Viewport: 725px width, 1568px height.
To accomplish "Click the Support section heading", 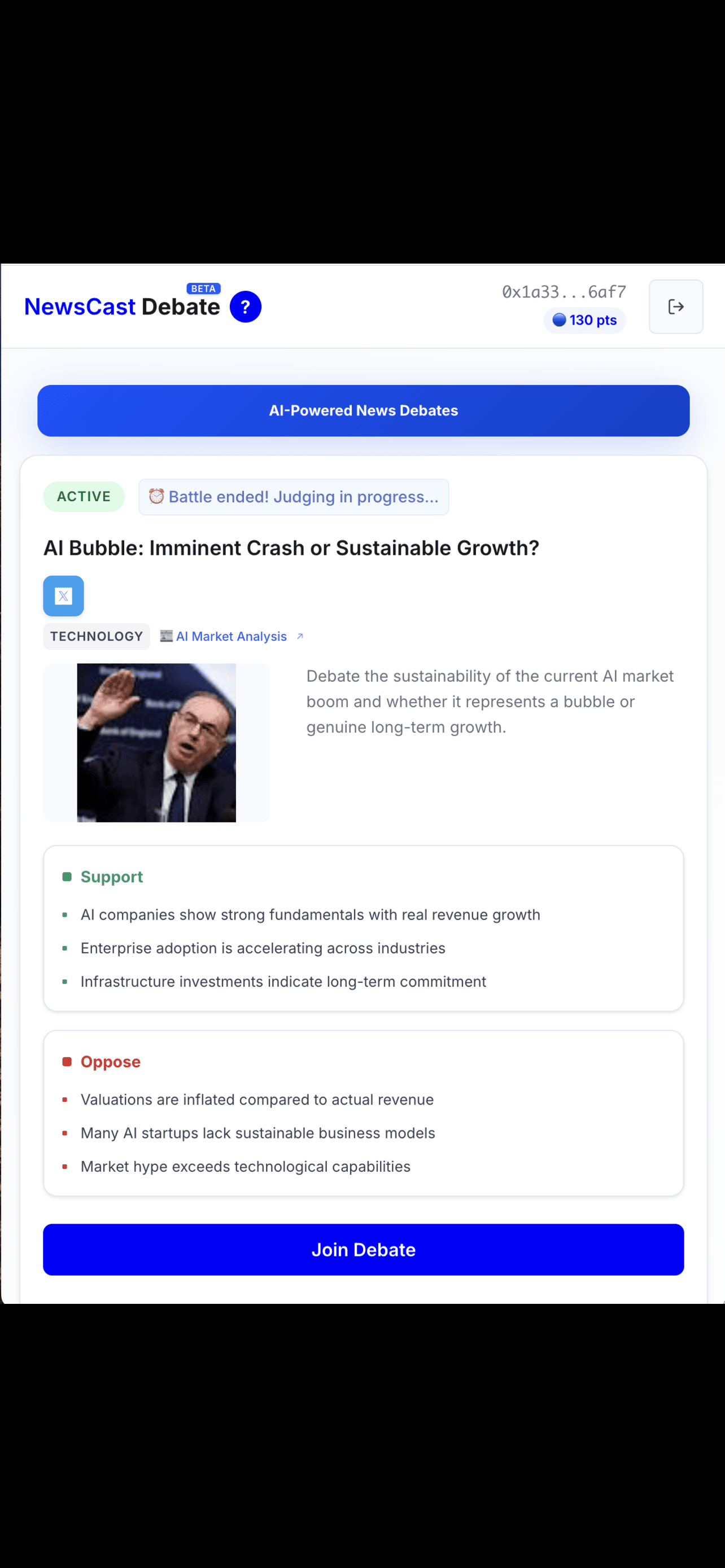I will pyautogui.click(x=111, y=877).
